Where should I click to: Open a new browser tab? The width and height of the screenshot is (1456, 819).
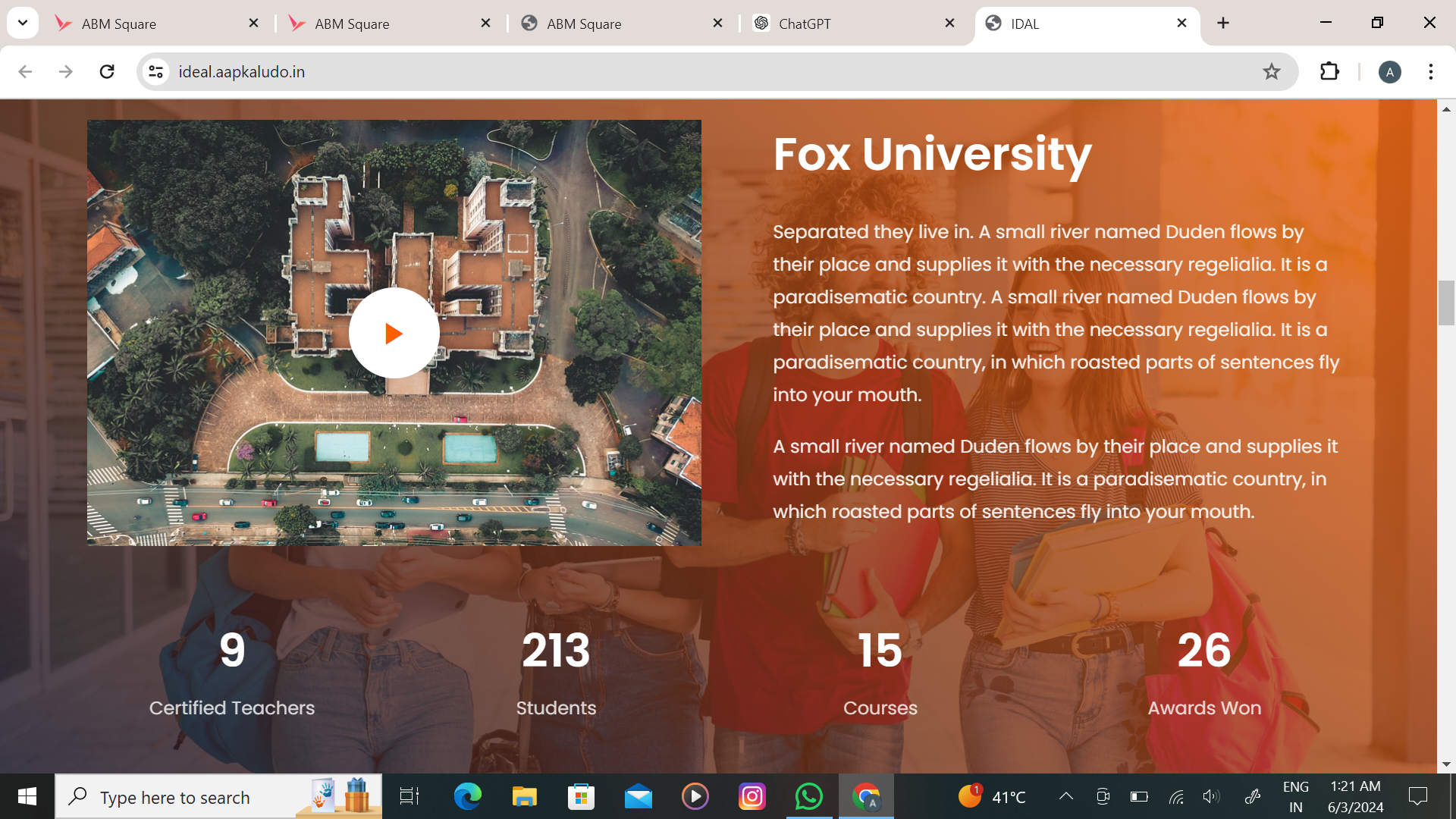point(1222,24)
